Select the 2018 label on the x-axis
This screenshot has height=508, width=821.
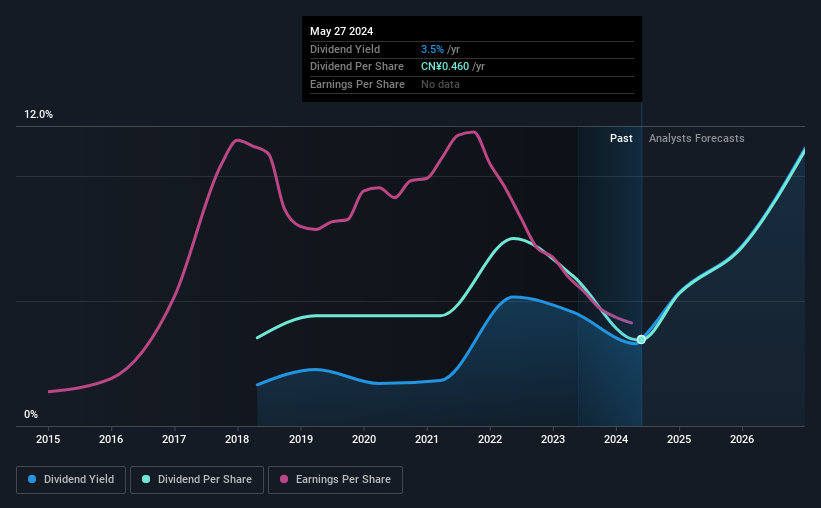coord(237,439)
